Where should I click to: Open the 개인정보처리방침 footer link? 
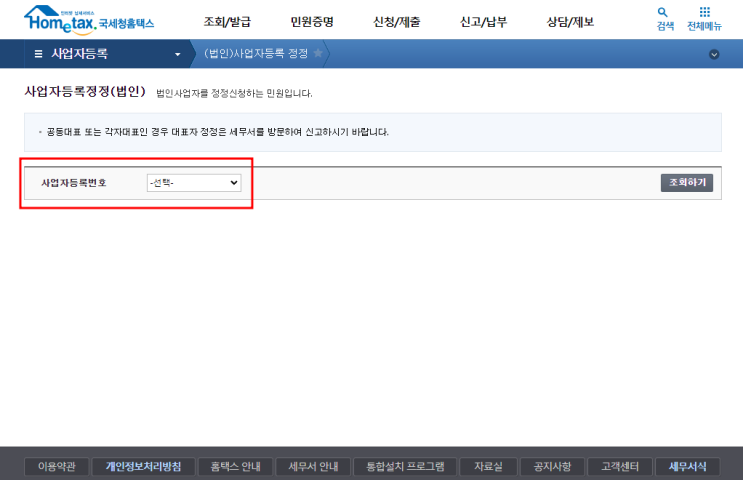tap(143, 466)
